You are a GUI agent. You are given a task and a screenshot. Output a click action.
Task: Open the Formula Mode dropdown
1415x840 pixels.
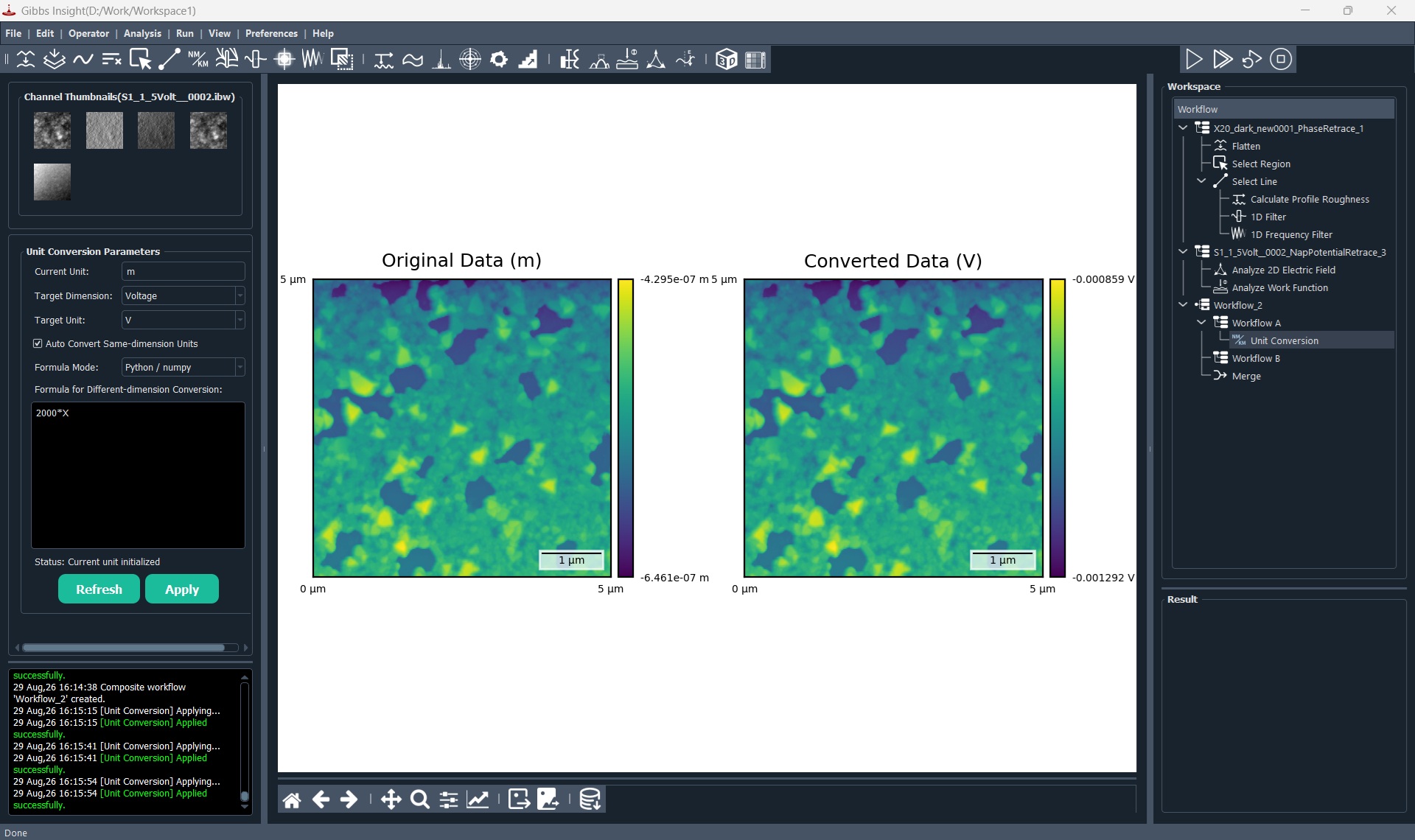(x=183, y=367)
